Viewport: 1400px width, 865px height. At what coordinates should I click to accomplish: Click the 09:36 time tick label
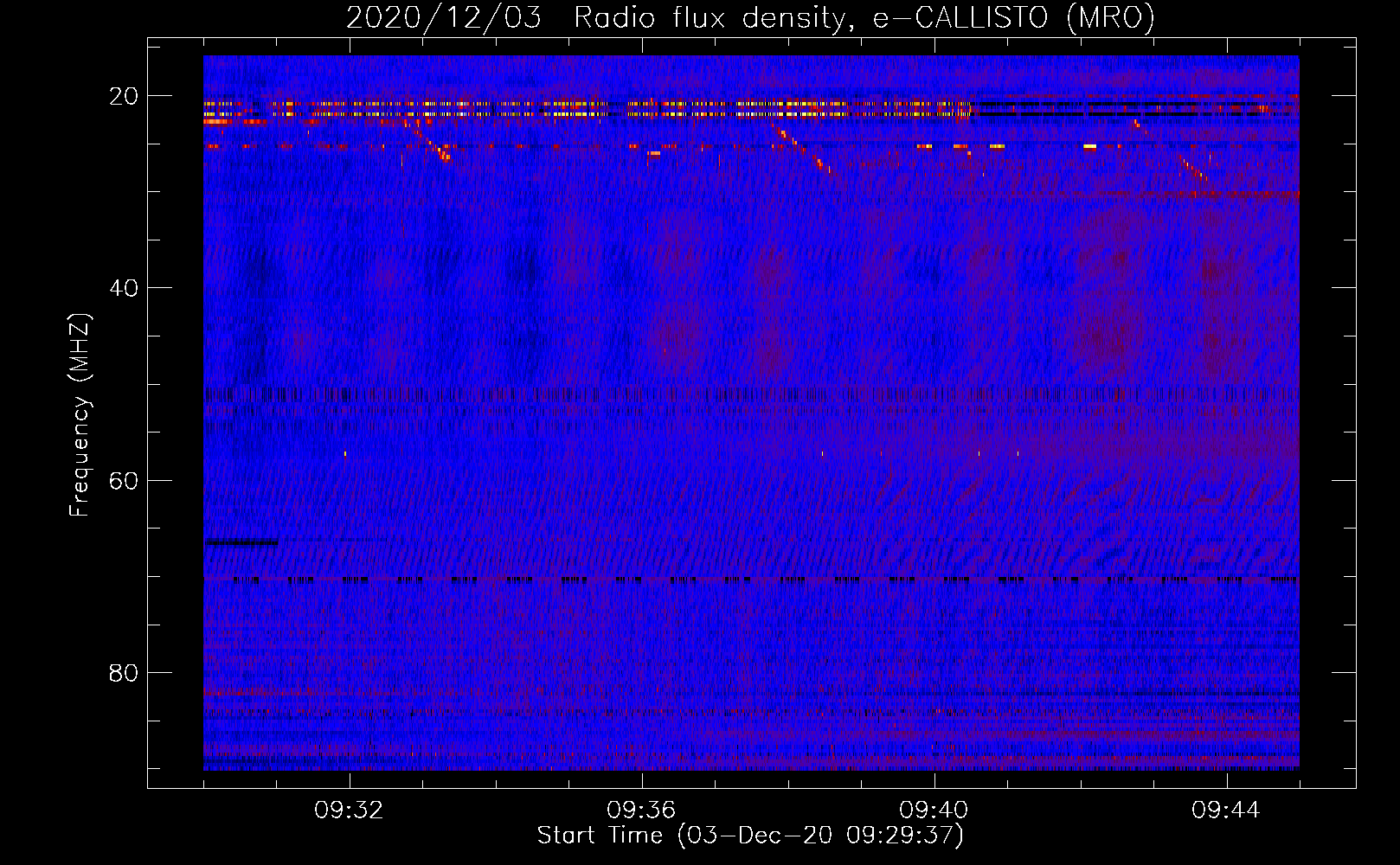[x=642, y=811]
